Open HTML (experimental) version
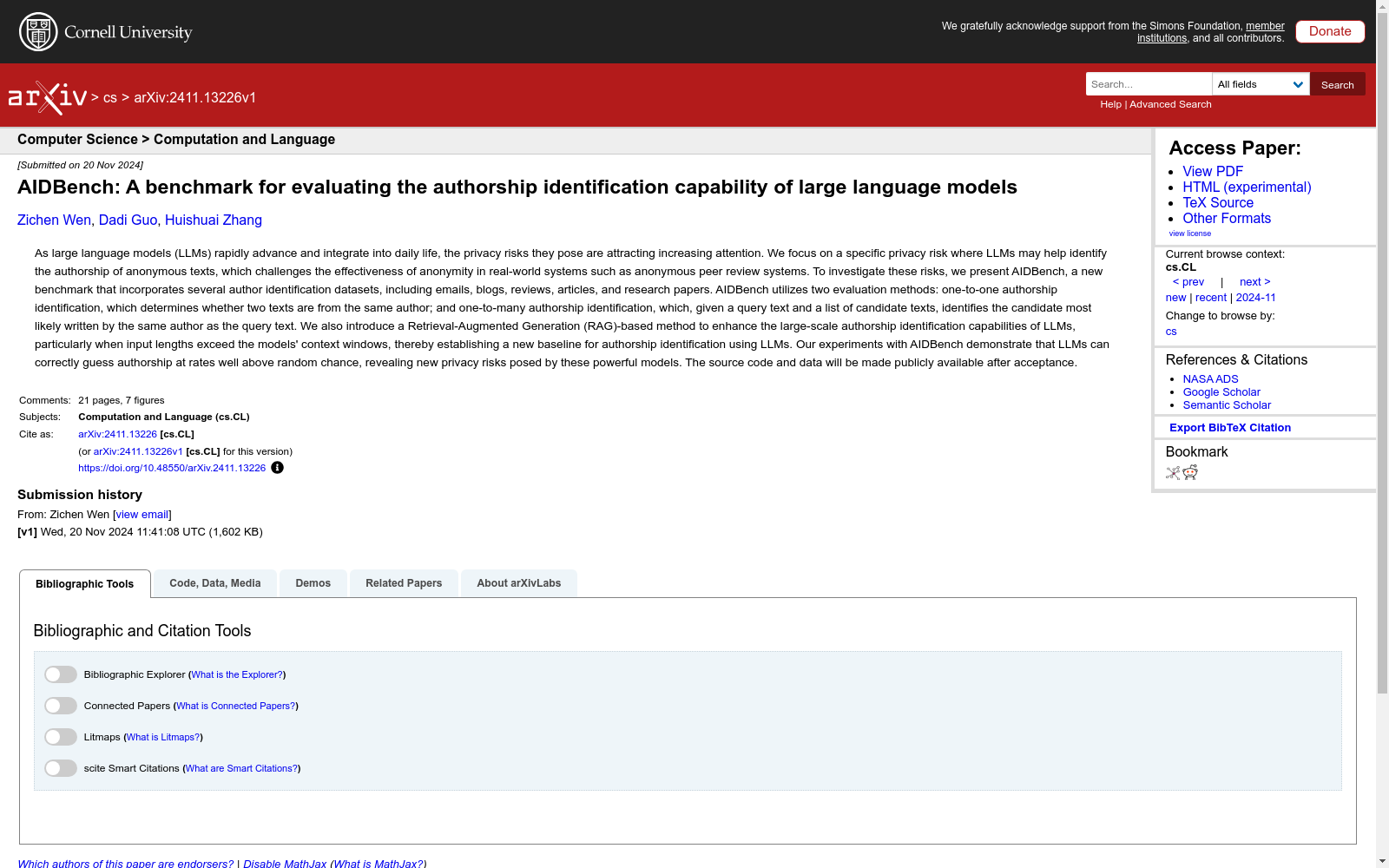This screenshot has height=868, width=1389. [x=1247, y=187]
